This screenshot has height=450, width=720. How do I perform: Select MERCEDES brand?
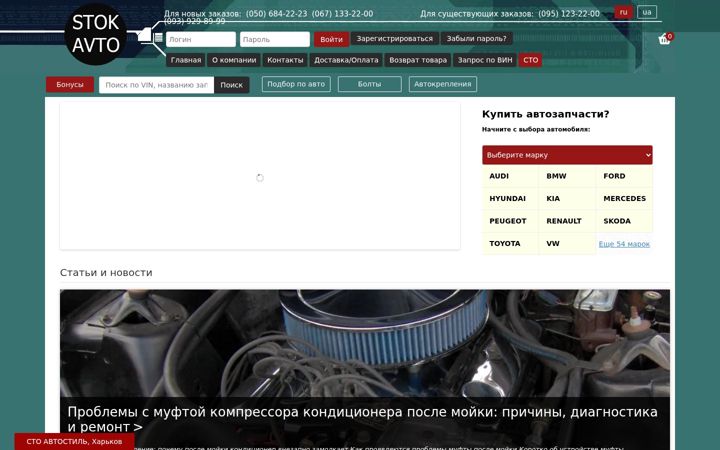pyautogui.click(x=624, y=198)
